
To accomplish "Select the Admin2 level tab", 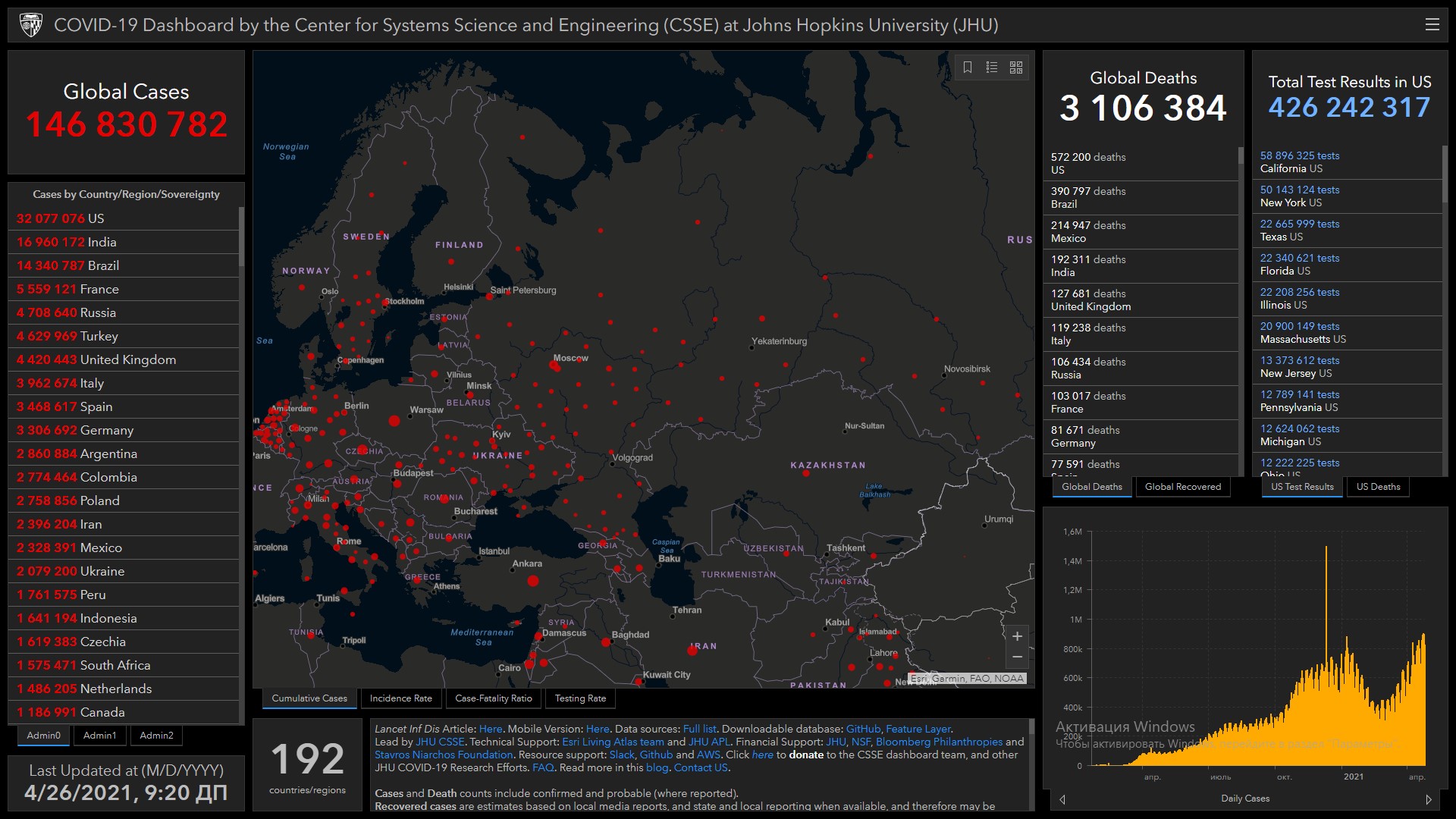I will coord(156,736).
